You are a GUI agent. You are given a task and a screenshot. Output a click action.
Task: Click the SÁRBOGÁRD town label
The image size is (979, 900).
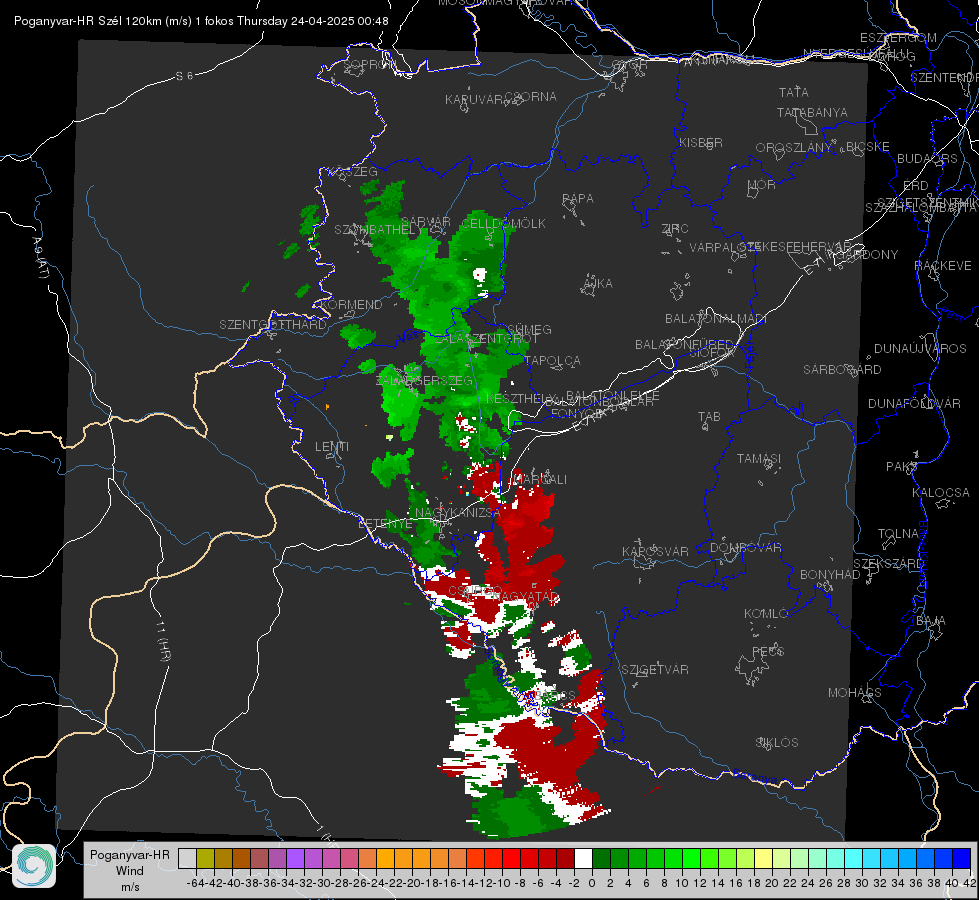coord(842,370)
